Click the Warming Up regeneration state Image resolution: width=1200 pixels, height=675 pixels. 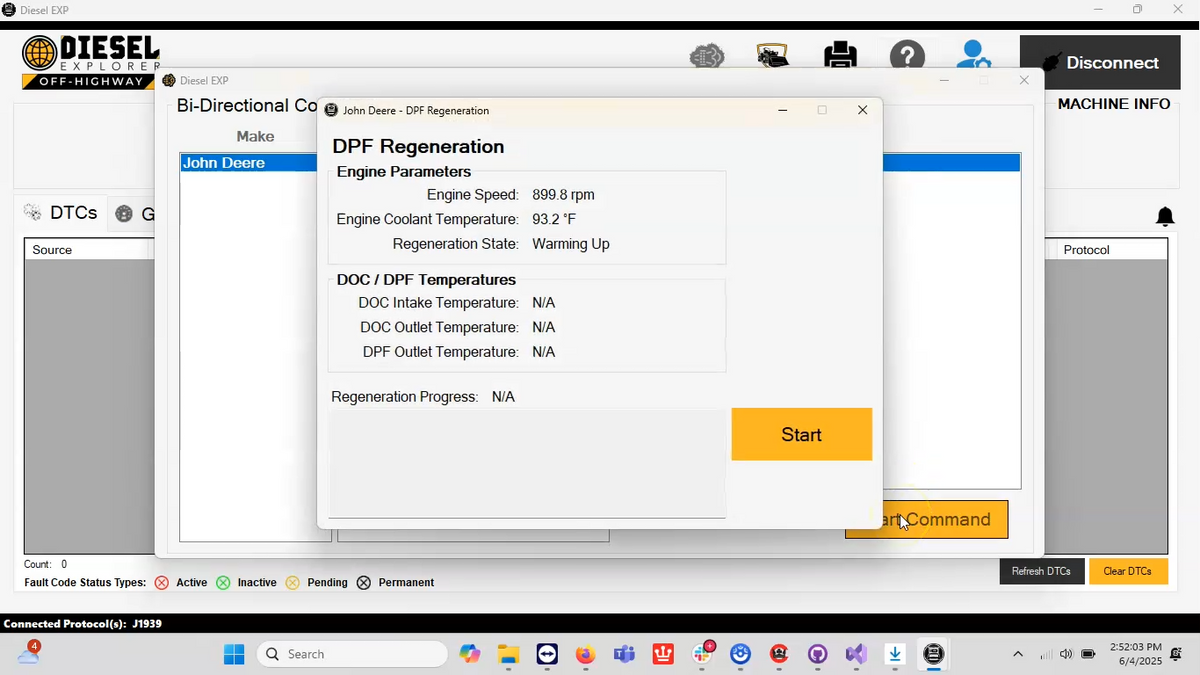point(571,244)
